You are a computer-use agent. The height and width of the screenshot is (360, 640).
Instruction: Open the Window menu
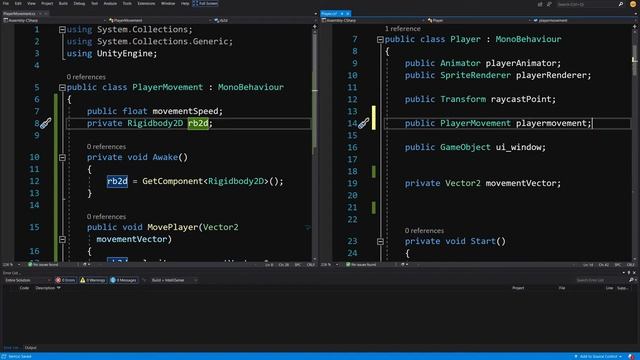(168, 4)
